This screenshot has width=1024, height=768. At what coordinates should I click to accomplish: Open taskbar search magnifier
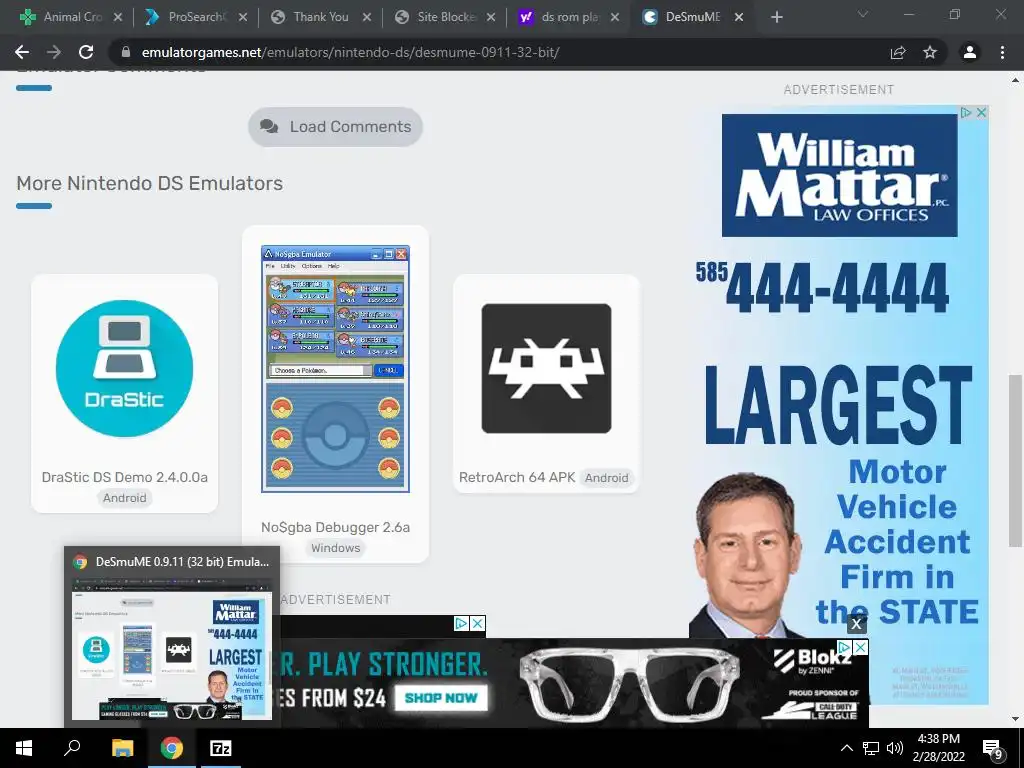(72, 748)
